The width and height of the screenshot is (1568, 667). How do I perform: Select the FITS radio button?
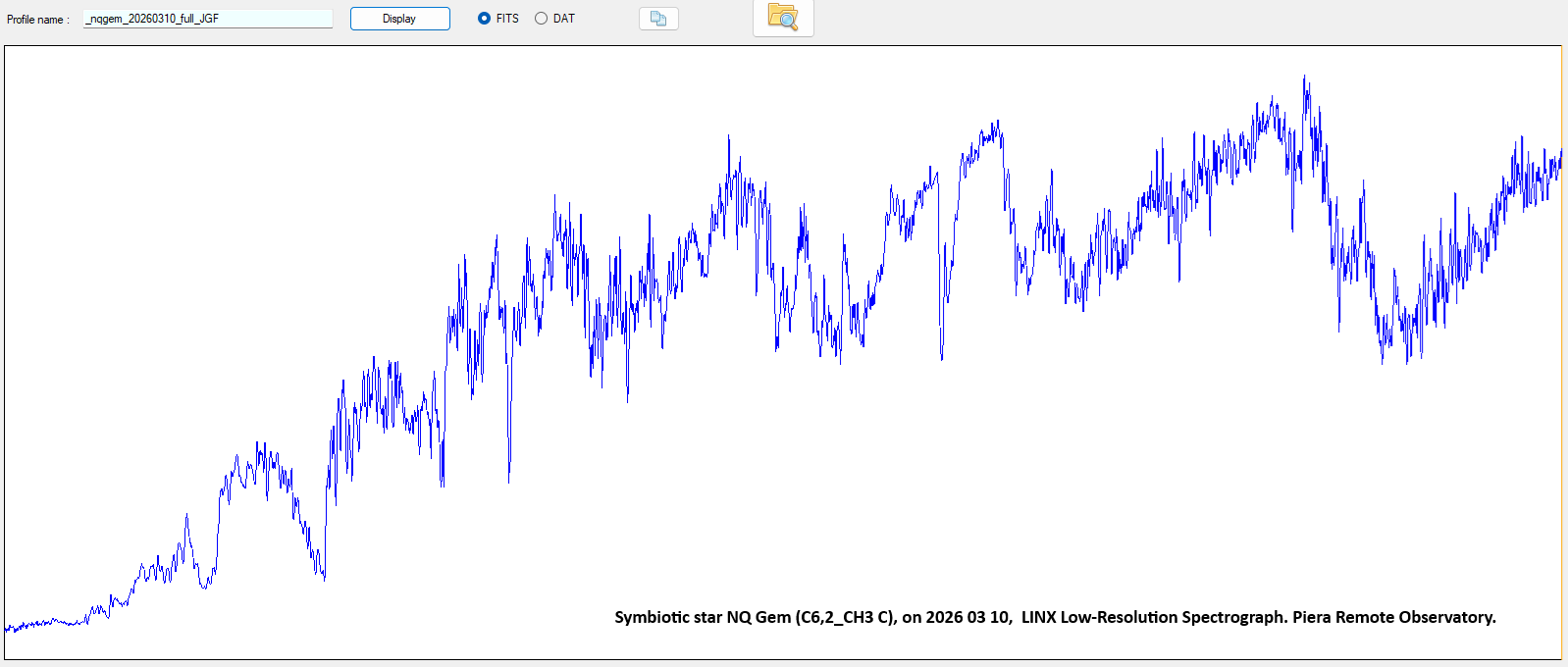click(x=484, y=19)
